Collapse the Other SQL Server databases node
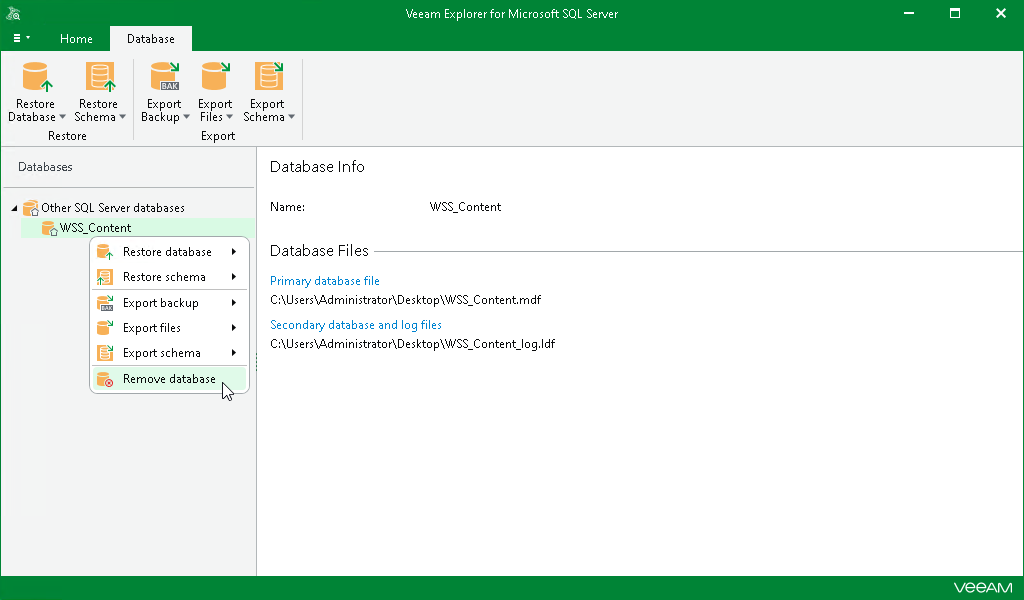The height and width of the screenshot is (600, 1024). tap(14, 208)
